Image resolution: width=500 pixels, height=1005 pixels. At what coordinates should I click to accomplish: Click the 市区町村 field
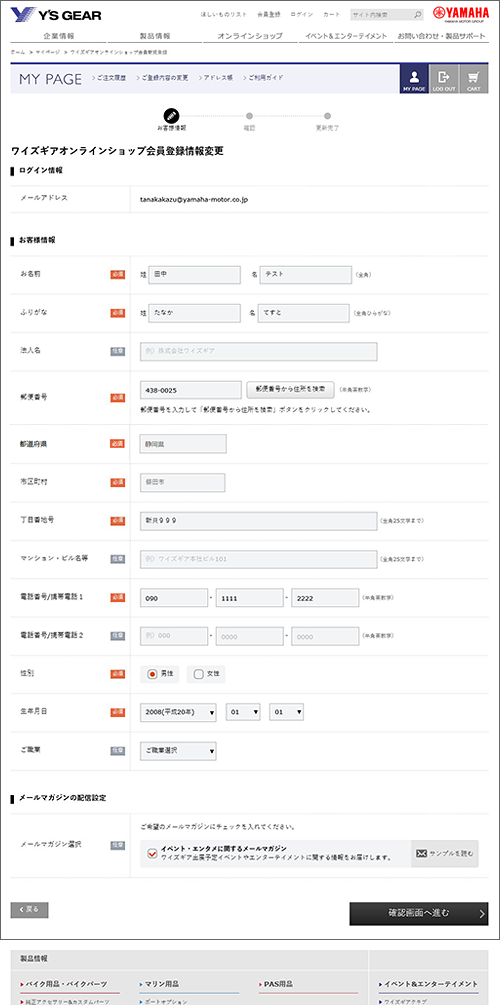pos(183,482)
